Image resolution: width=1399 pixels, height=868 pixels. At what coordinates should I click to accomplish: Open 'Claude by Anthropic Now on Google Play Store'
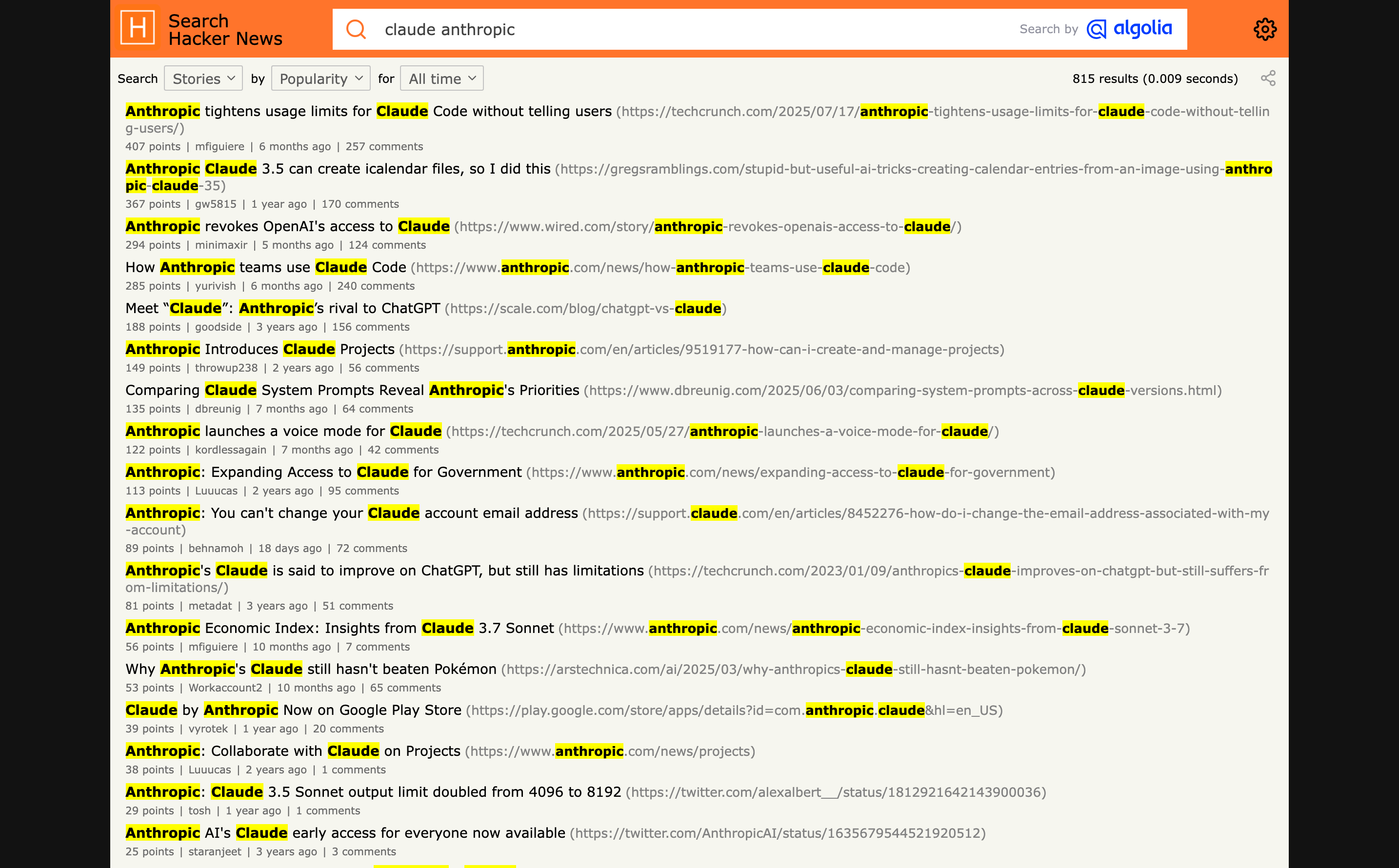pos(293,710)
